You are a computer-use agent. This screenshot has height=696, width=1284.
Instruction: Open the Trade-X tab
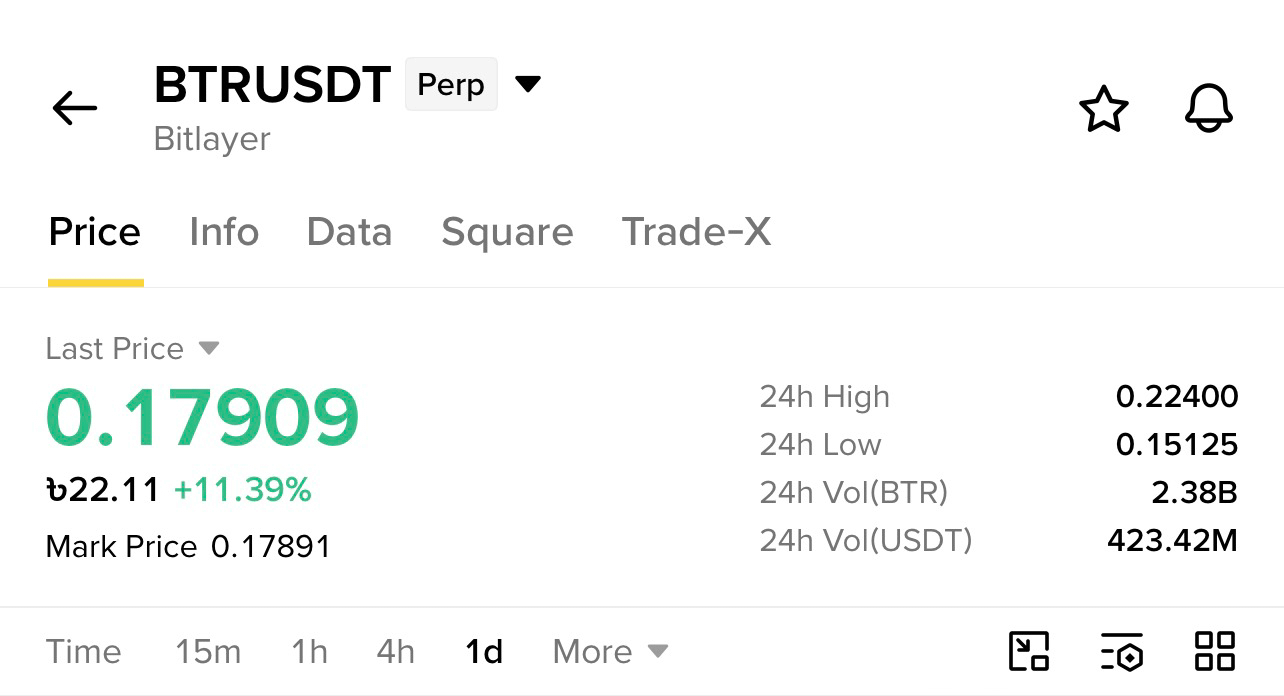[x=696, y=232]
